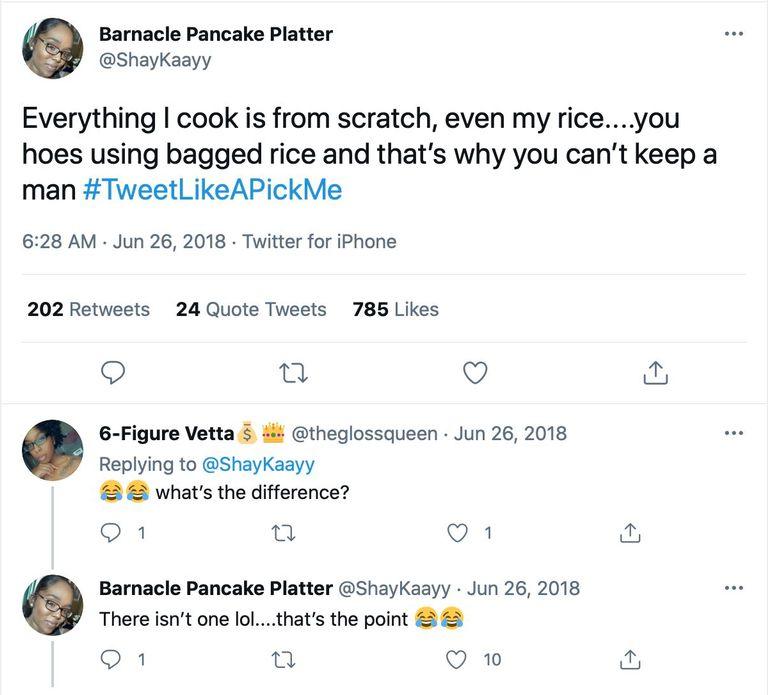Share the main tweet

653,373
